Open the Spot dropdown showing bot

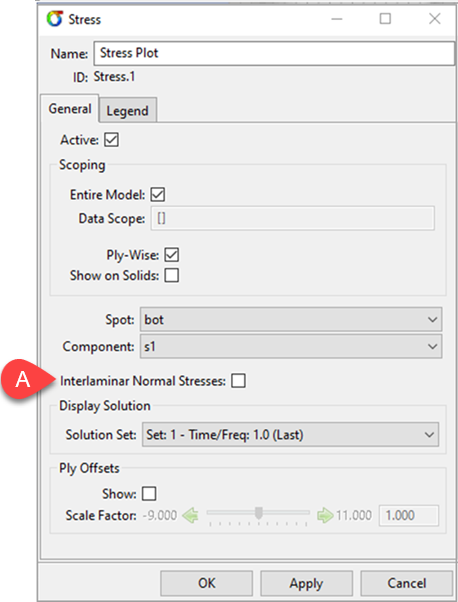[x=291, y=319]
